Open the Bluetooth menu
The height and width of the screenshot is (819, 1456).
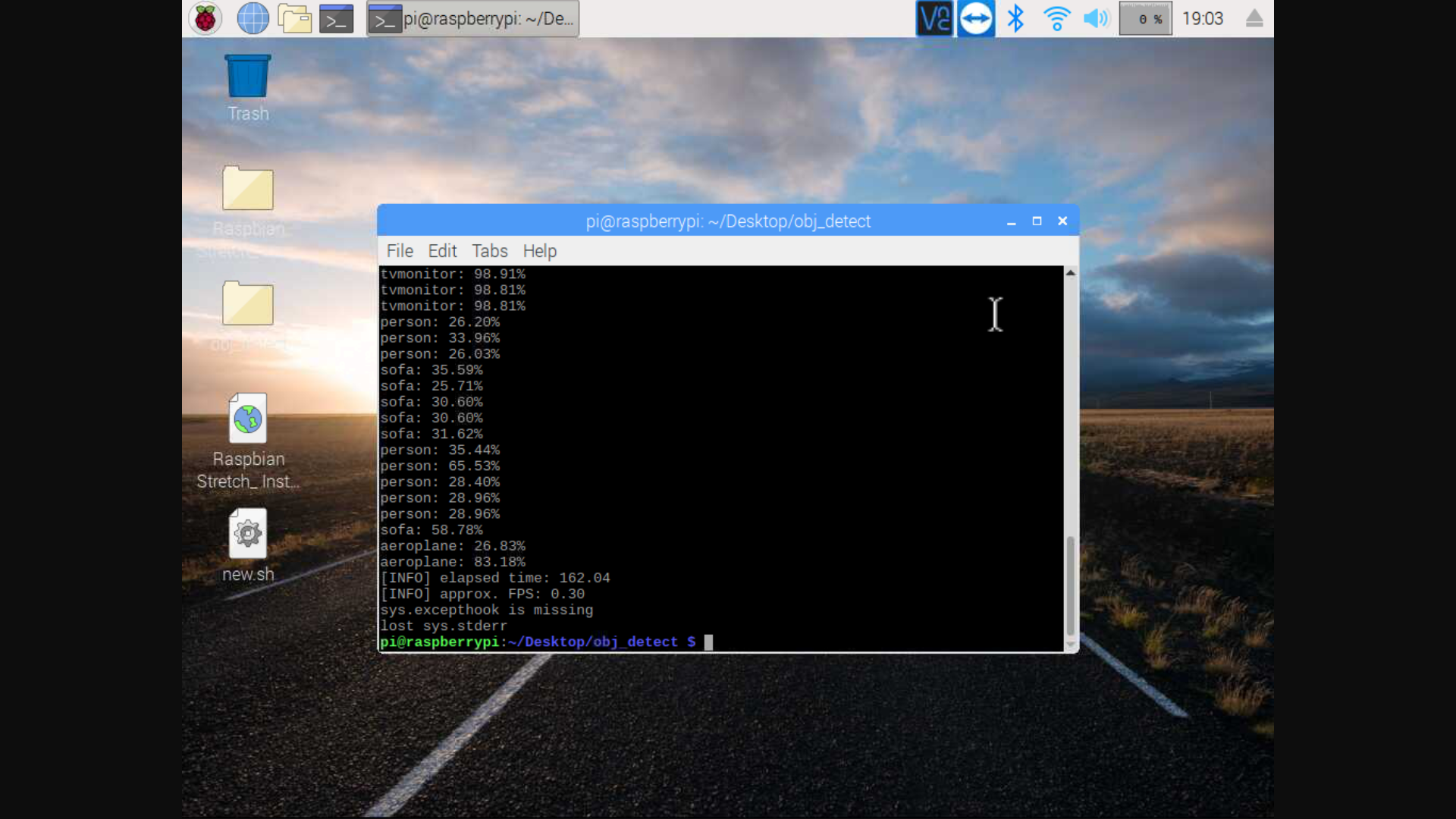[x=1015, y=18]
